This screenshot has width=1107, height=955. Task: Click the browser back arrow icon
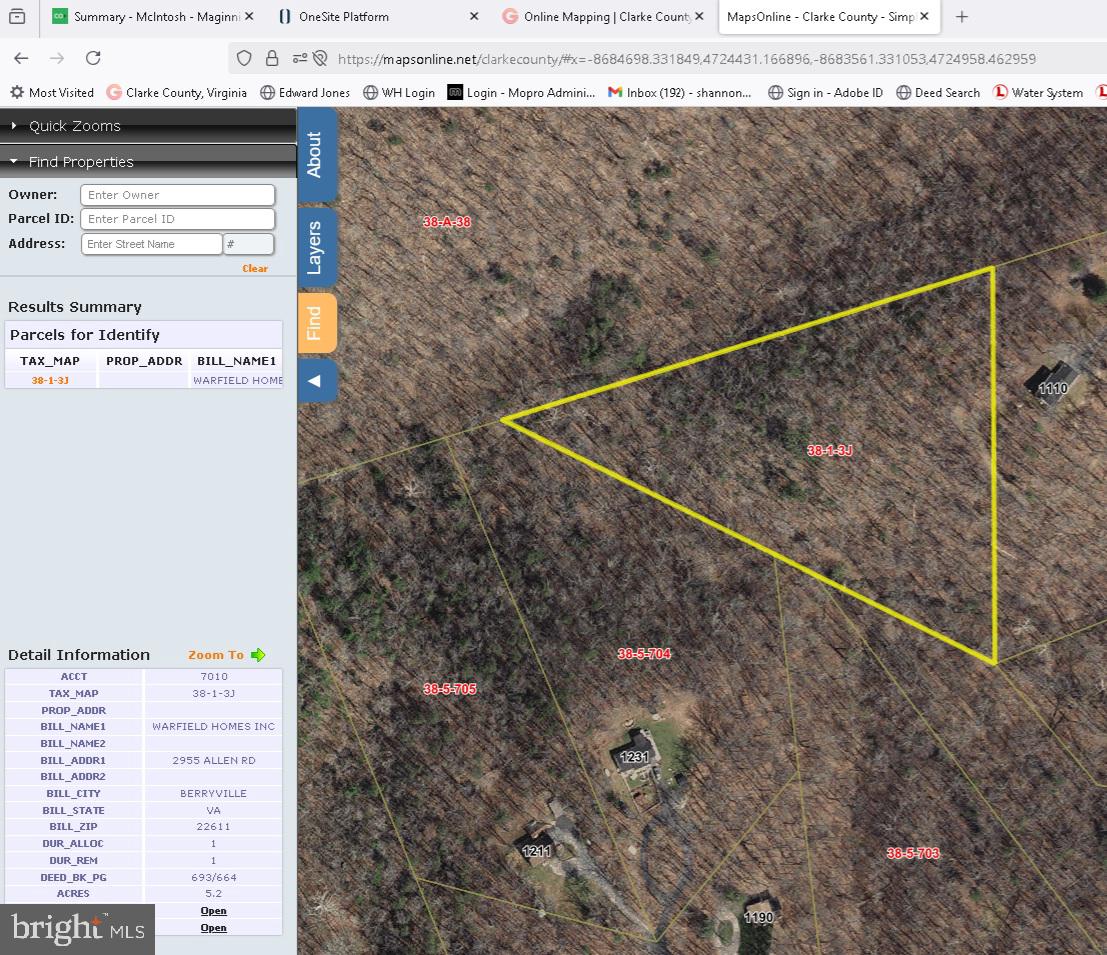click(x=20, y=58)
